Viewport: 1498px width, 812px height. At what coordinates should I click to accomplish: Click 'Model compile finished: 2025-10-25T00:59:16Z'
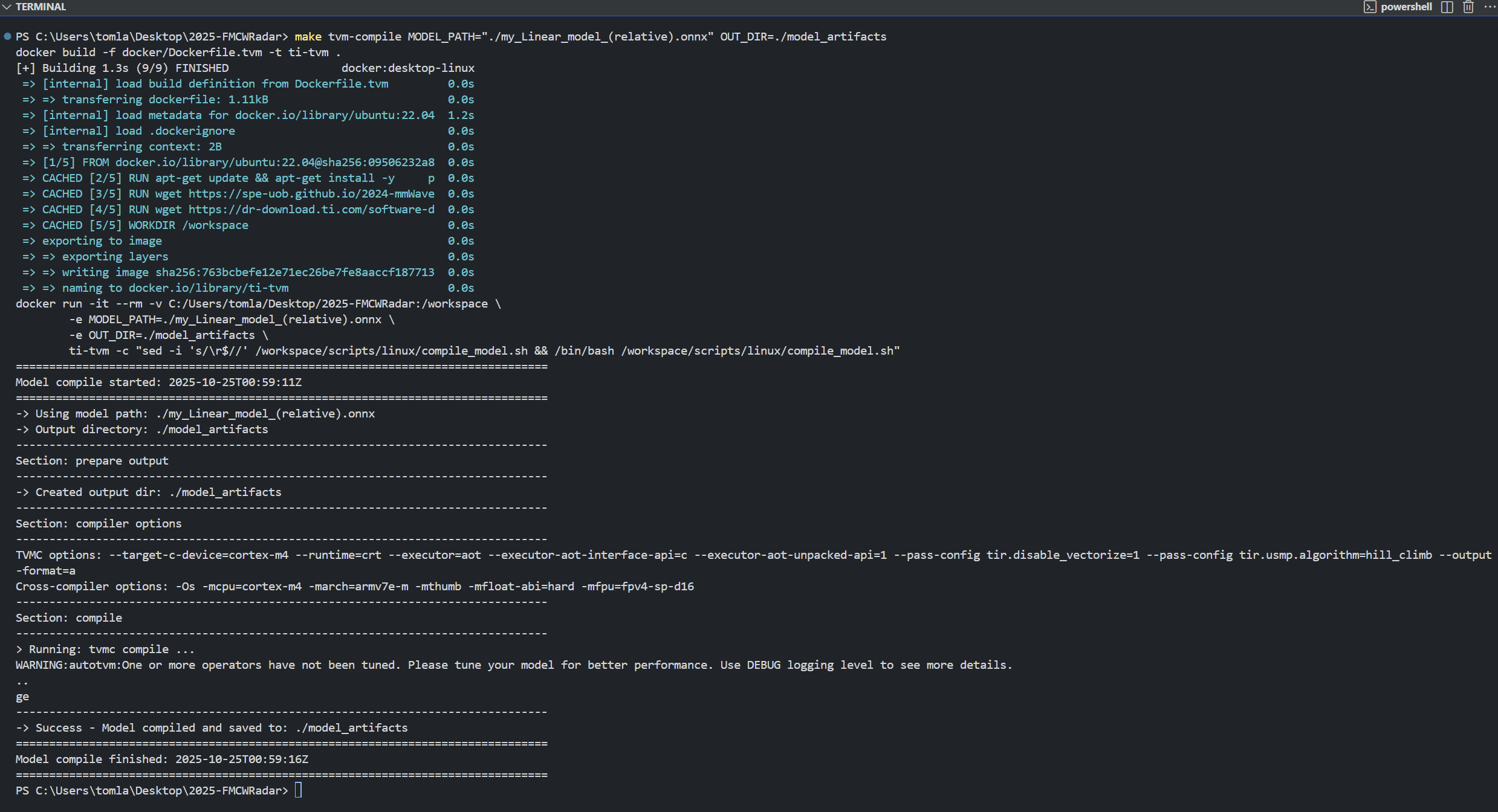(162, 759)
